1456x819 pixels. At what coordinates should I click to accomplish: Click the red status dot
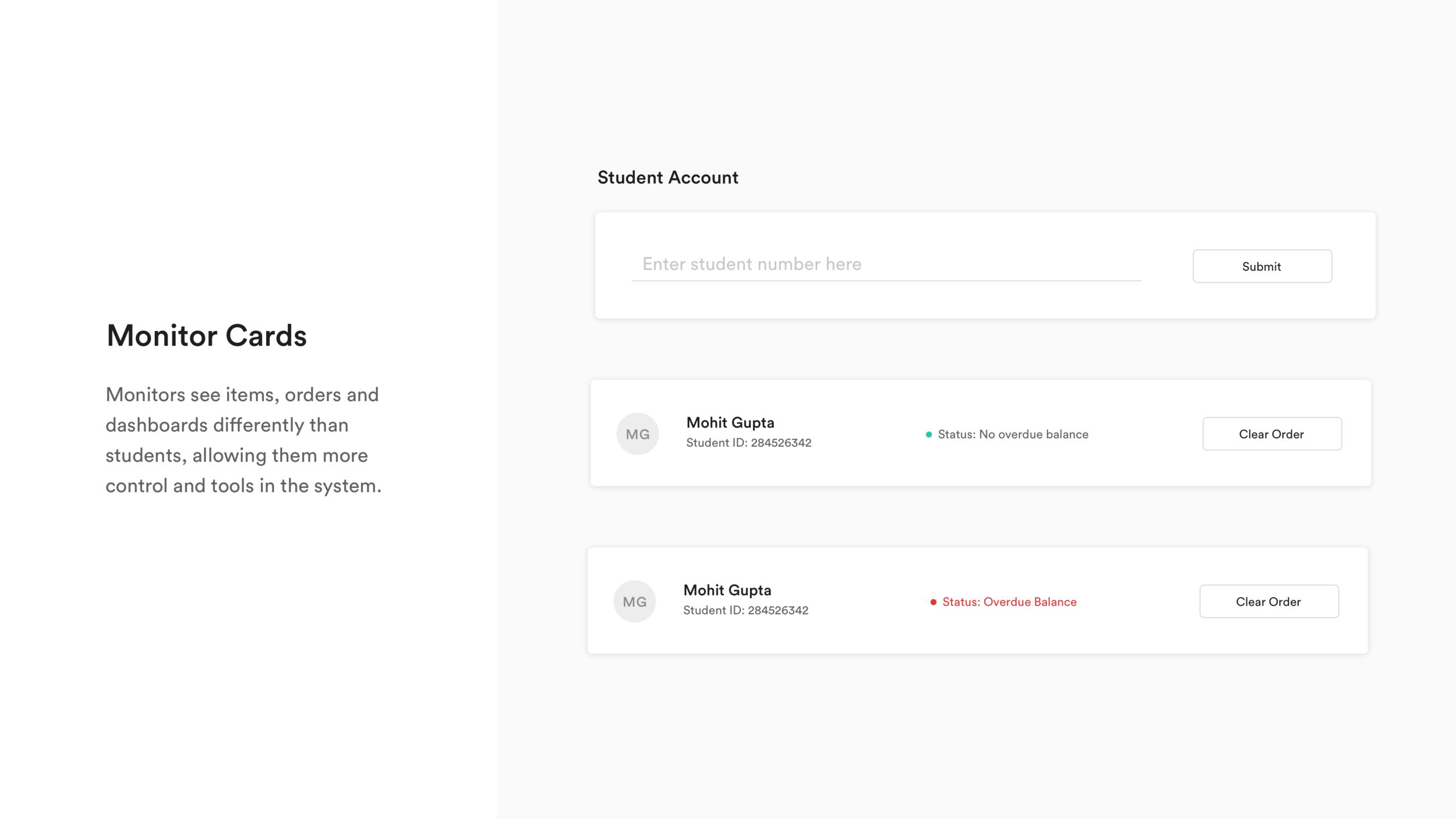coord(933,602)
